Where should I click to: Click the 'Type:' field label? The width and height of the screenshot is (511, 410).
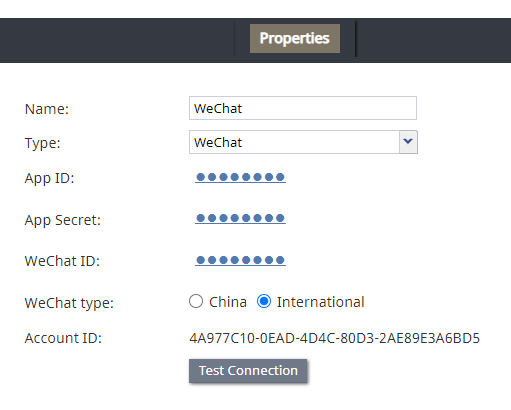[42, 143]
